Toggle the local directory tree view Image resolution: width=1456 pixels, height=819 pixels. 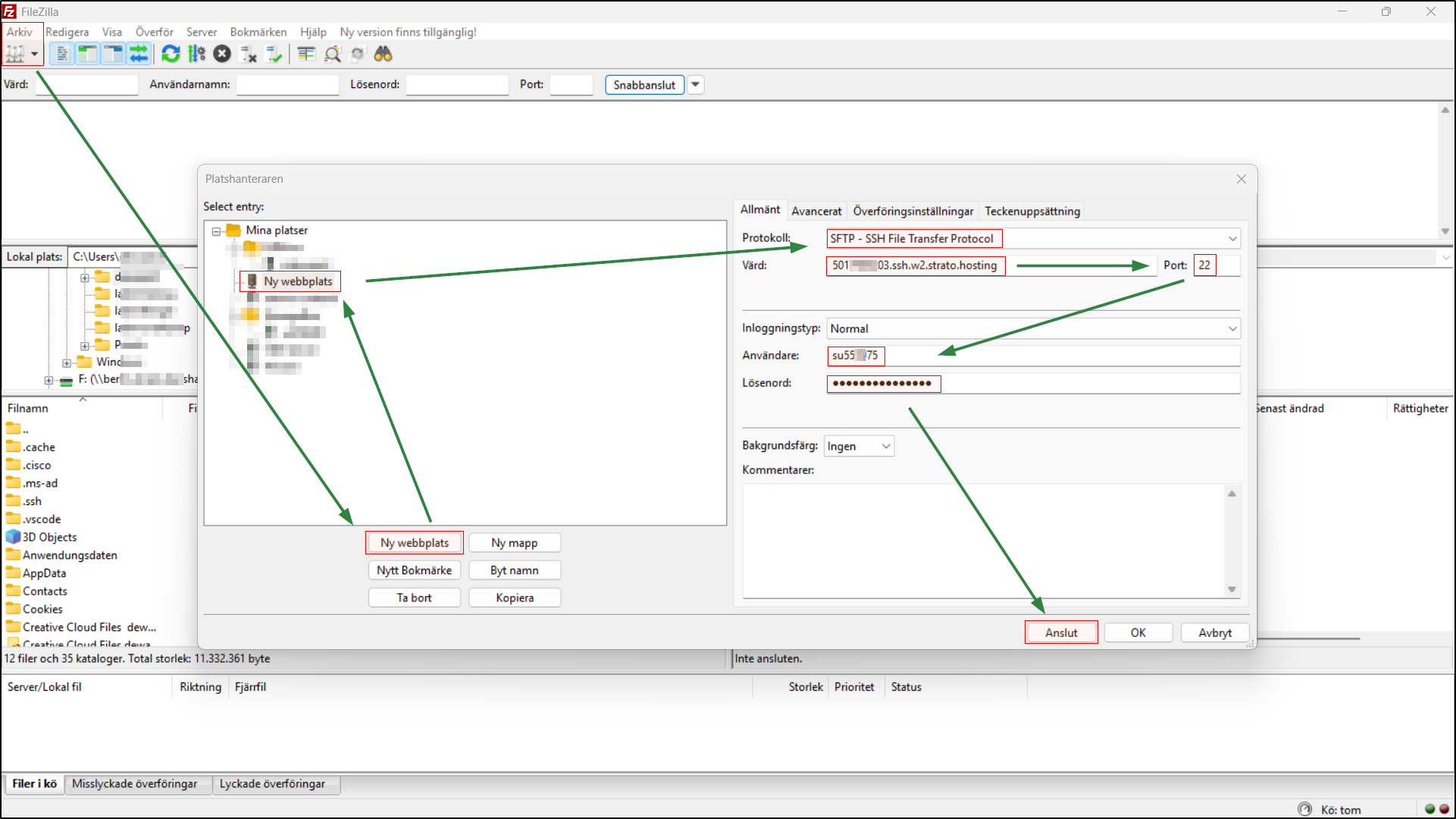point(87,54)
